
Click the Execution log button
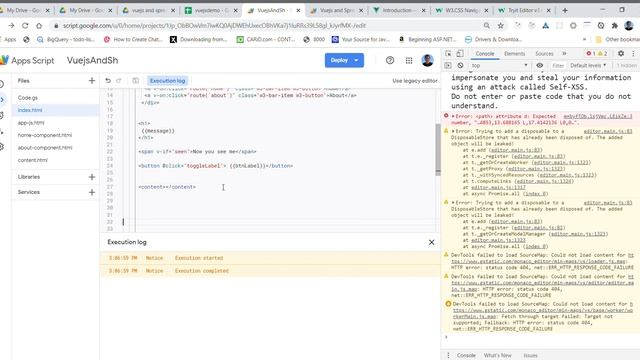[167, 81]
